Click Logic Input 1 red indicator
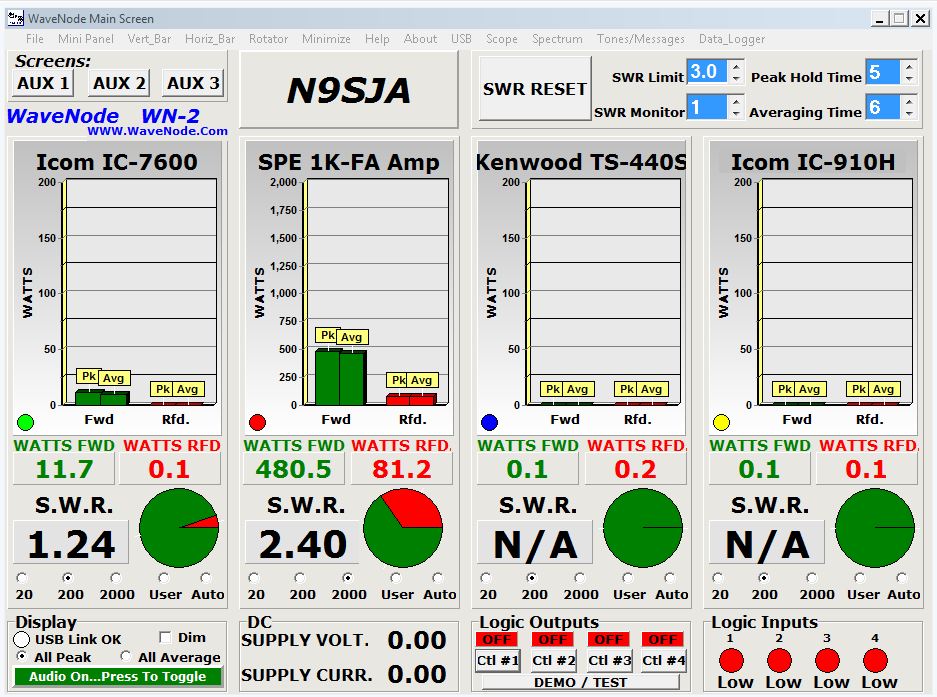Screen dimensions: 937x697 [x=731, y=661]
